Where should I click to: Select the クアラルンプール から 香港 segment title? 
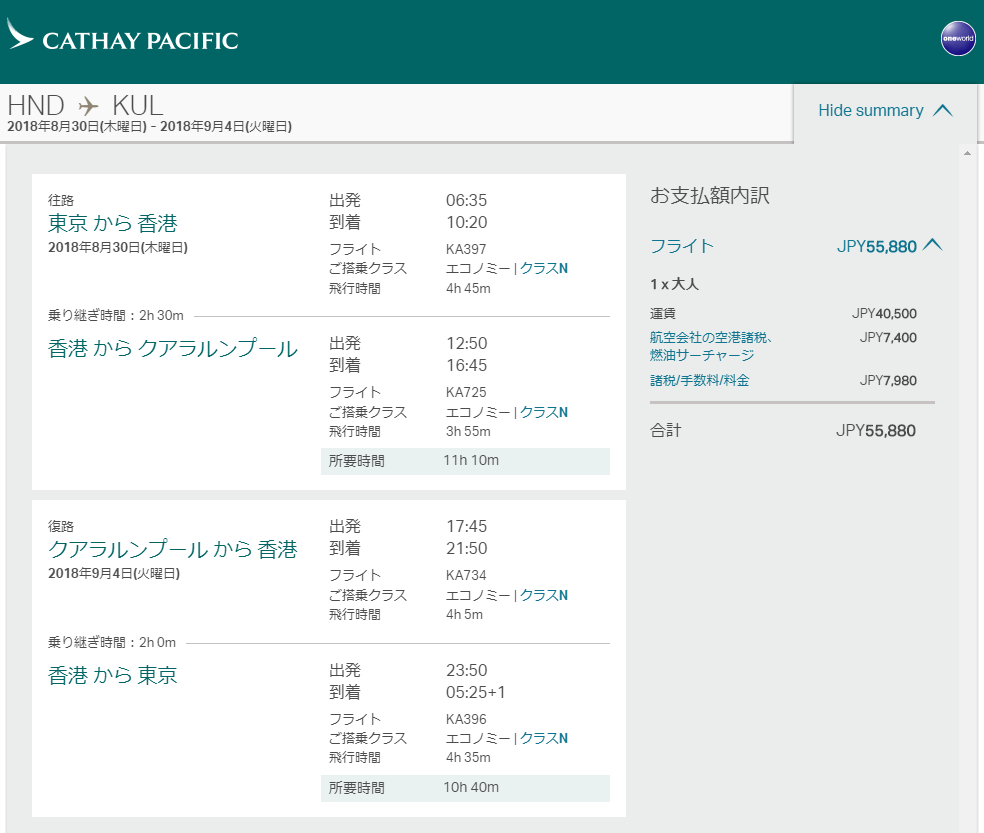[x=173, y=549]
